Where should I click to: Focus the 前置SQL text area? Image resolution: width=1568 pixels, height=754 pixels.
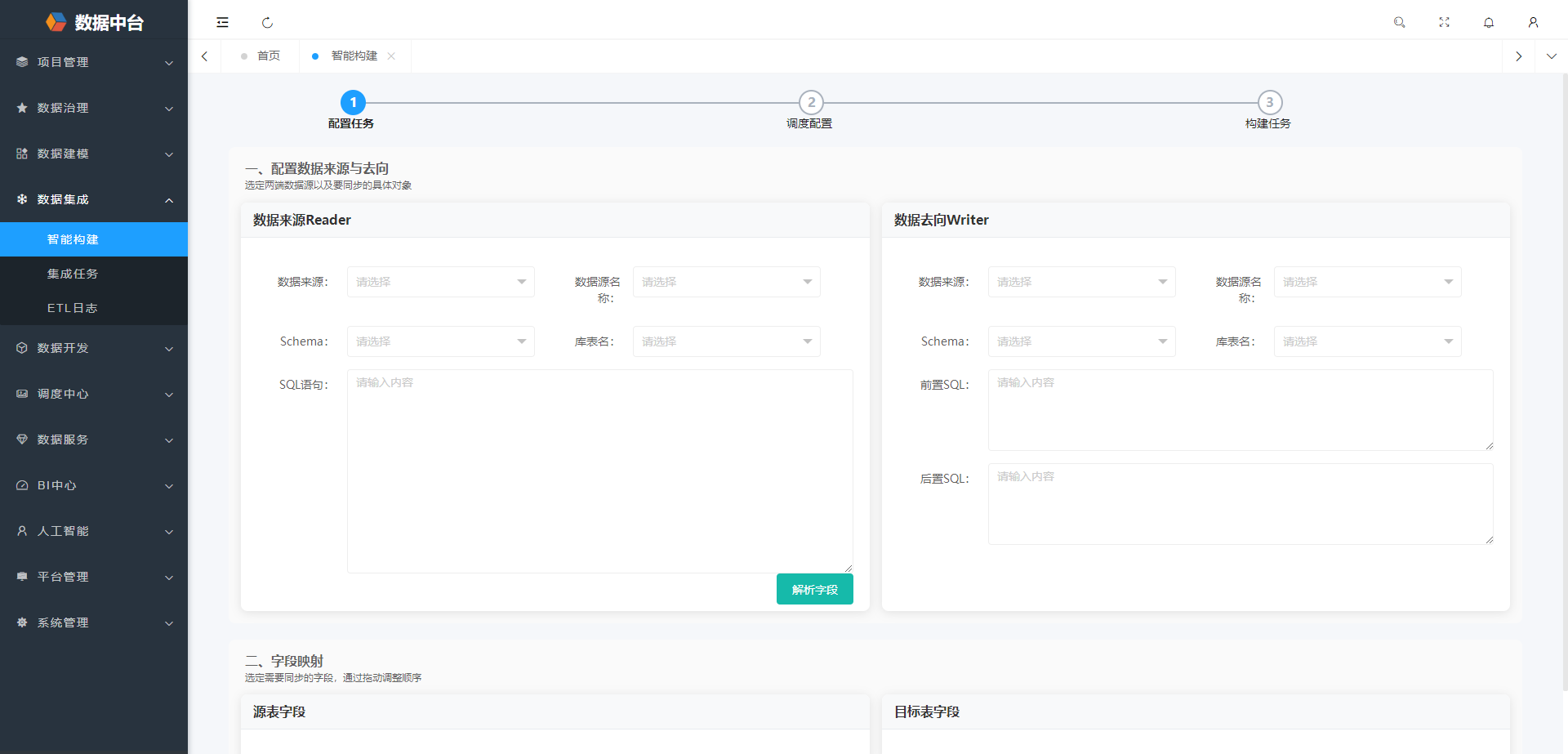click(x=1240, y=409)
